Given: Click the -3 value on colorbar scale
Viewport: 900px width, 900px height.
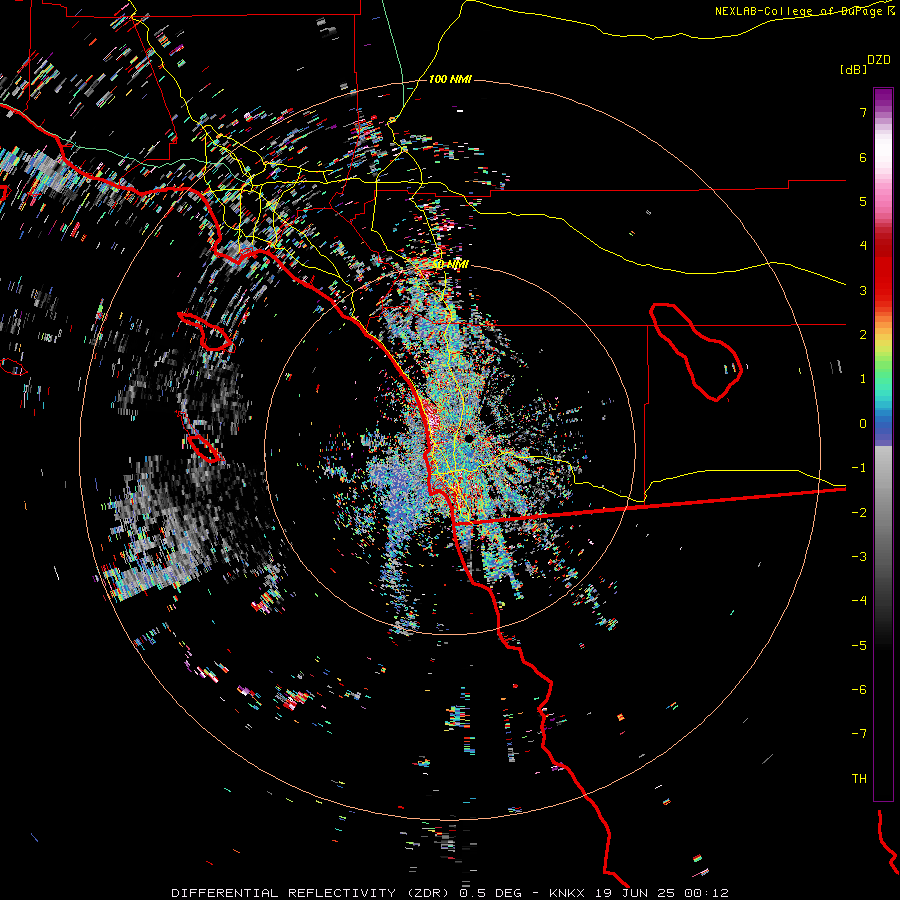Looking at the screenshot, I should tap(859, 557).
